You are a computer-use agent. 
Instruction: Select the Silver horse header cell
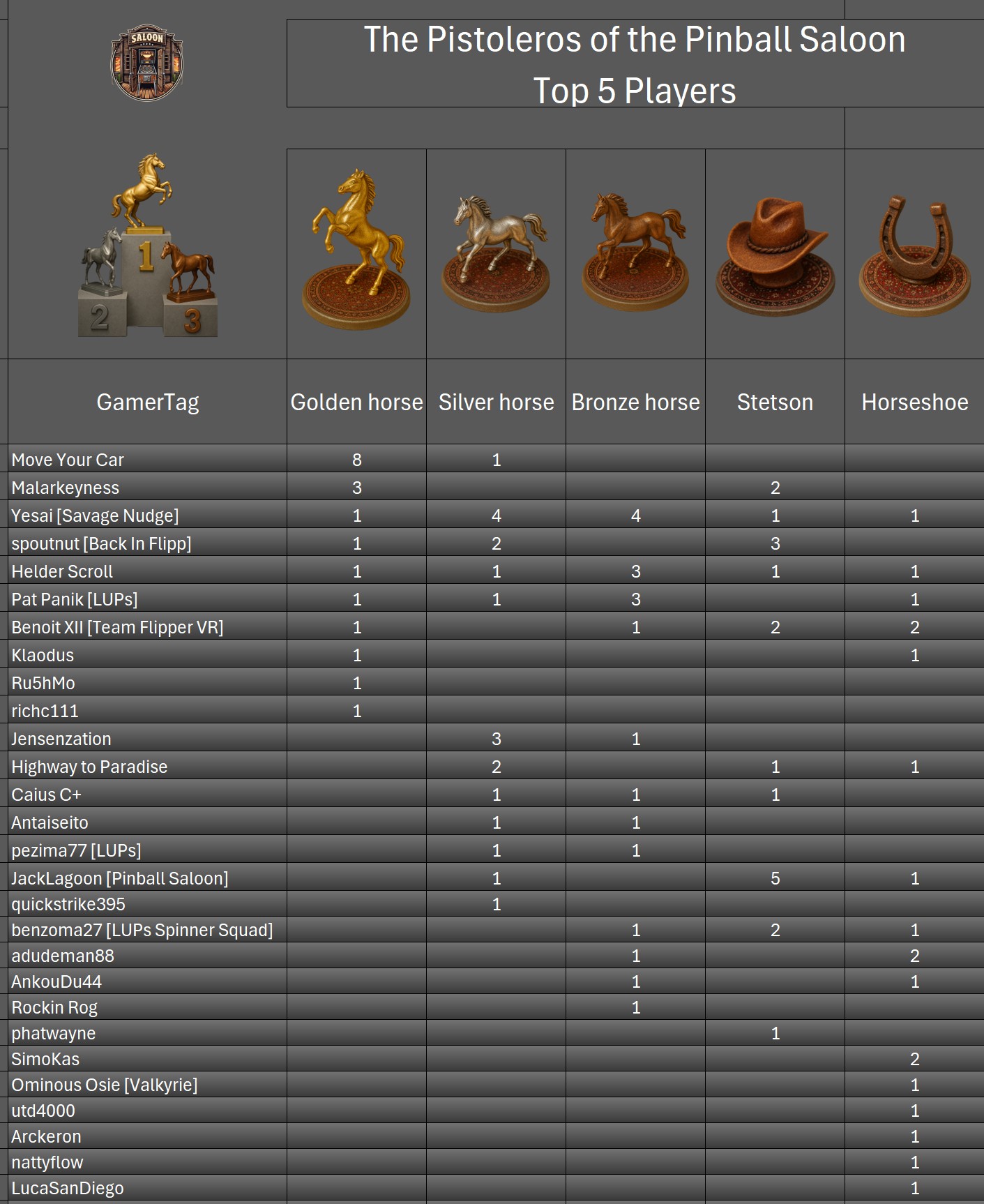496,402
